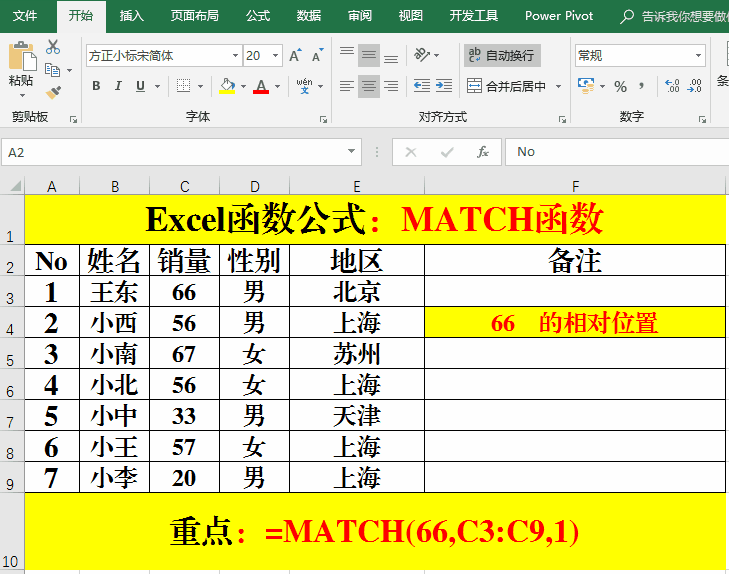Apply percent style format
Screen dimensions: 729x574
620,86
